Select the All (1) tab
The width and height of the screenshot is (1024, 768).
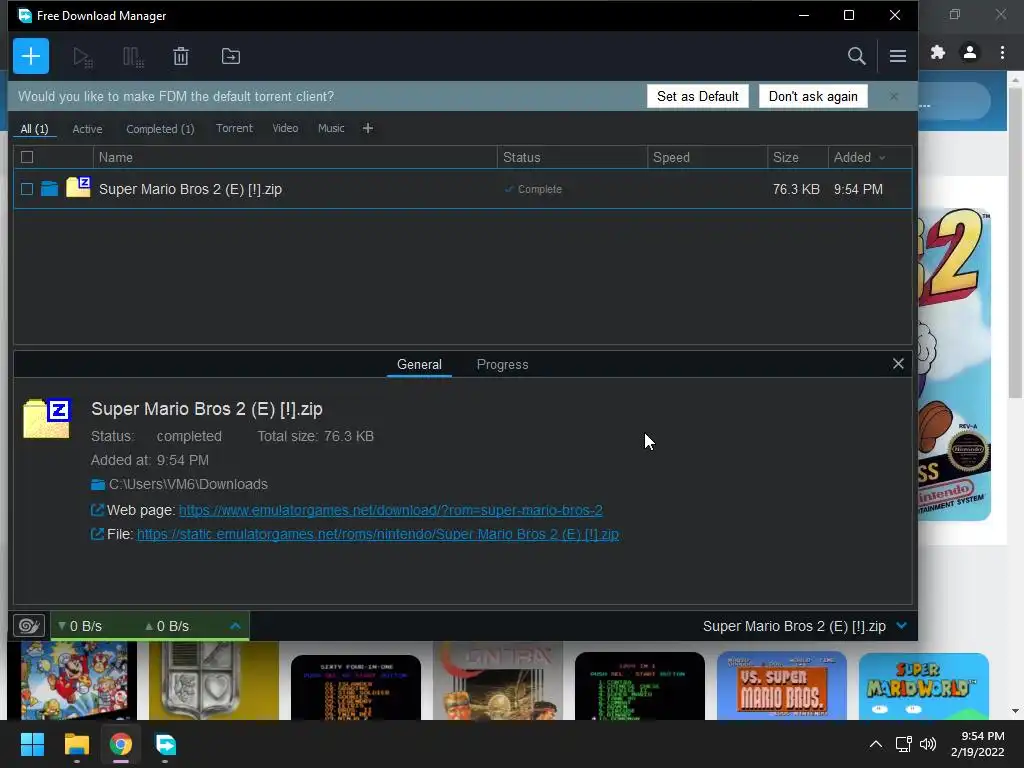(35, 129)
